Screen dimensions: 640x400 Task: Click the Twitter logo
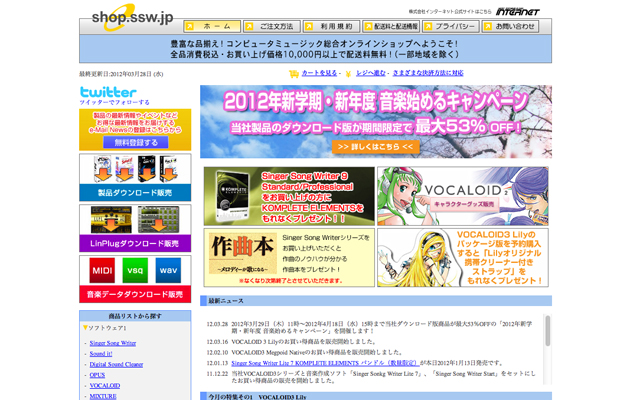(x=108, y=92)
